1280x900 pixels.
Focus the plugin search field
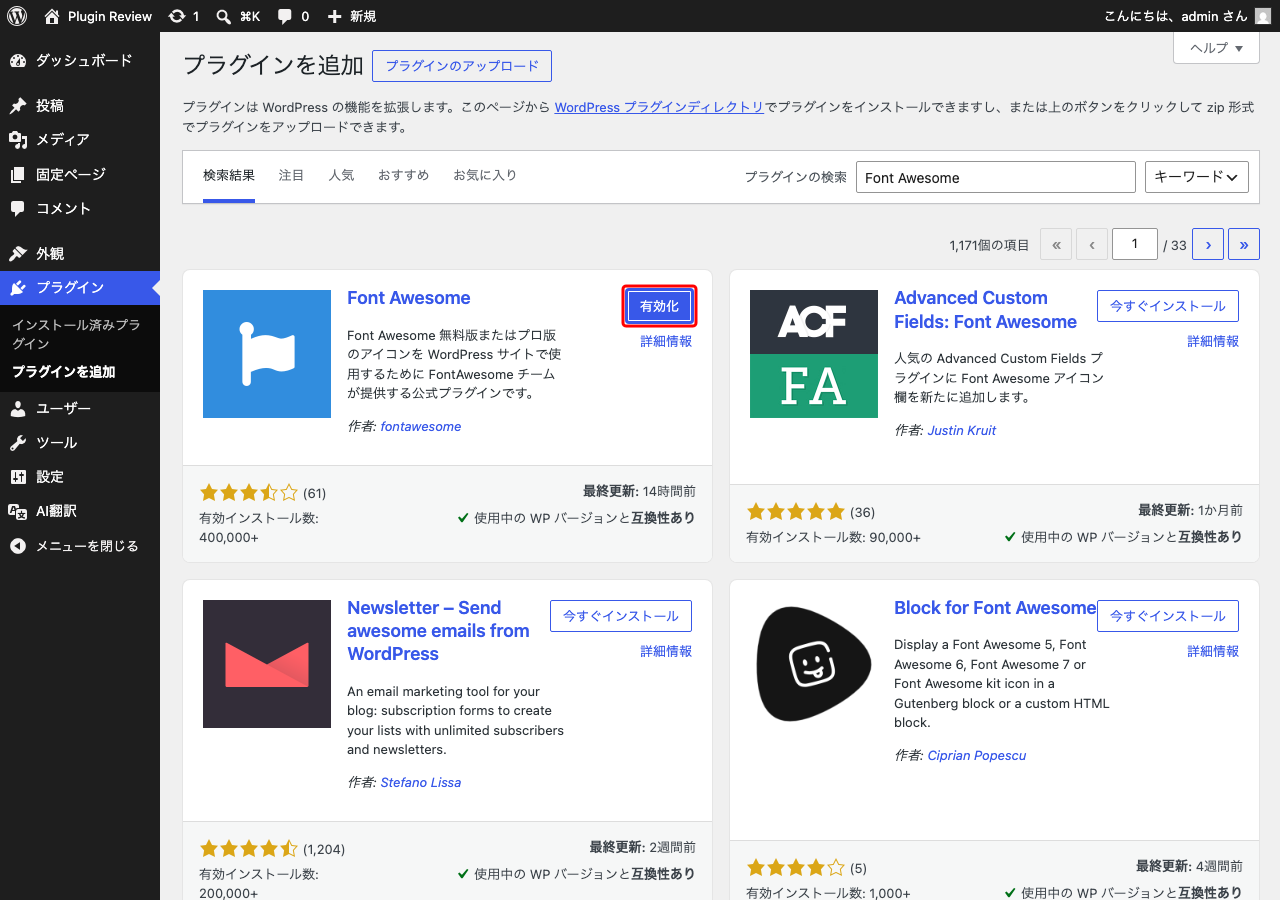point(996,177)
